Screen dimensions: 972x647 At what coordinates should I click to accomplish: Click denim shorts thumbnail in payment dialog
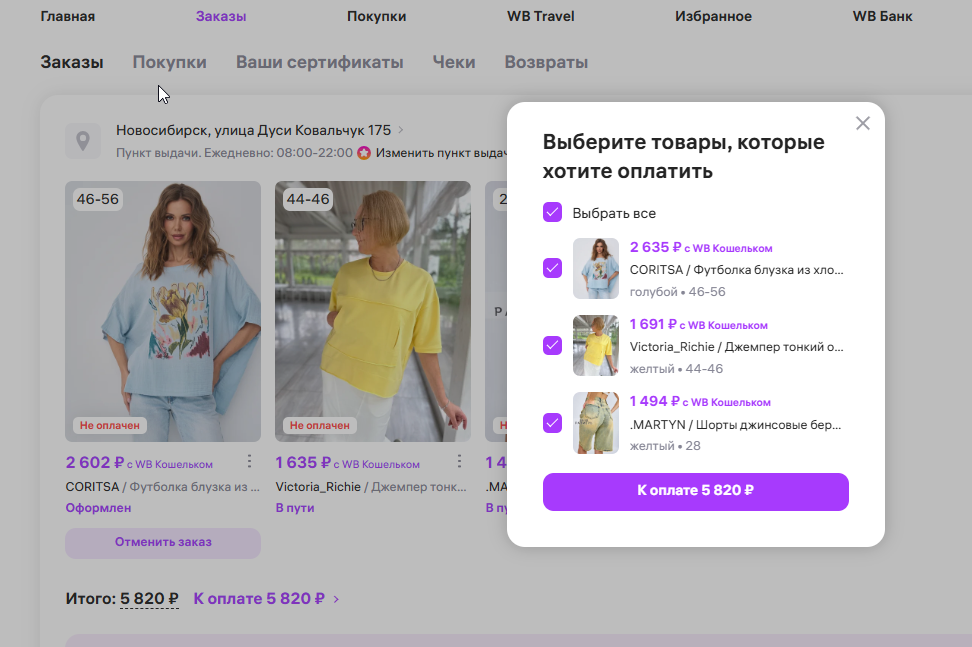pos(596,423)
